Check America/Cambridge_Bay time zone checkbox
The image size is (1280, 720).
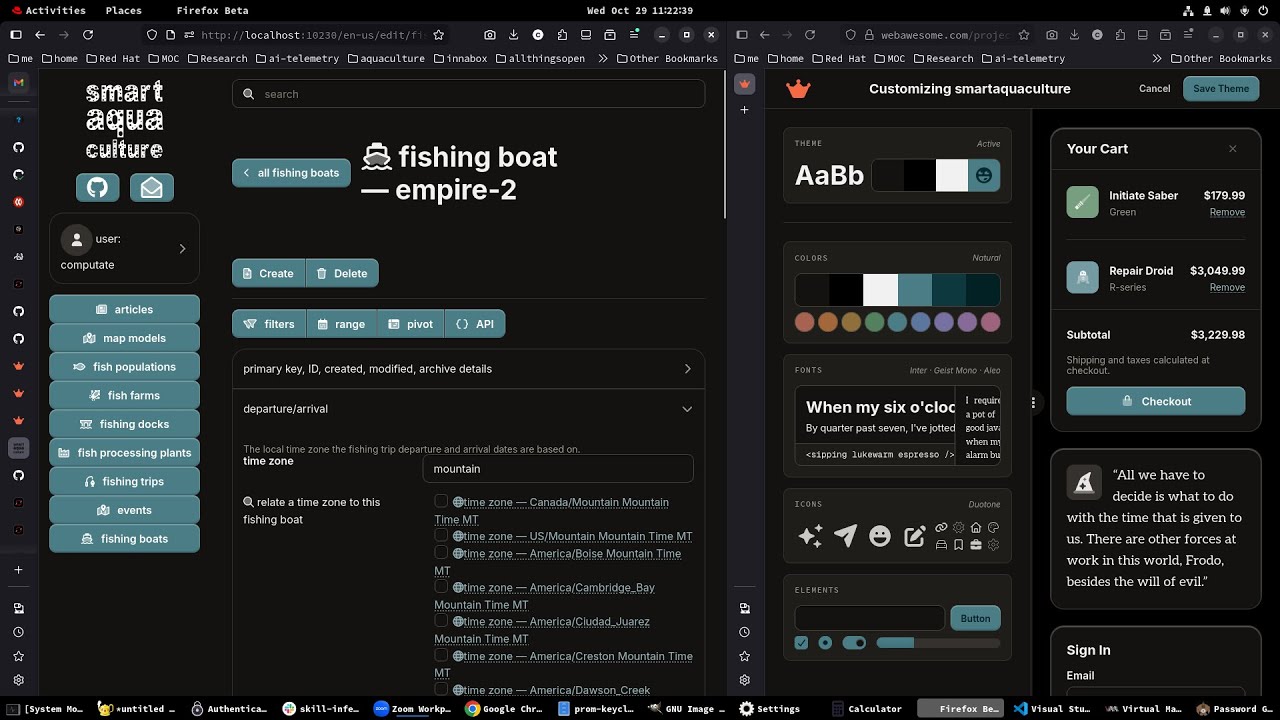point(441,586)
